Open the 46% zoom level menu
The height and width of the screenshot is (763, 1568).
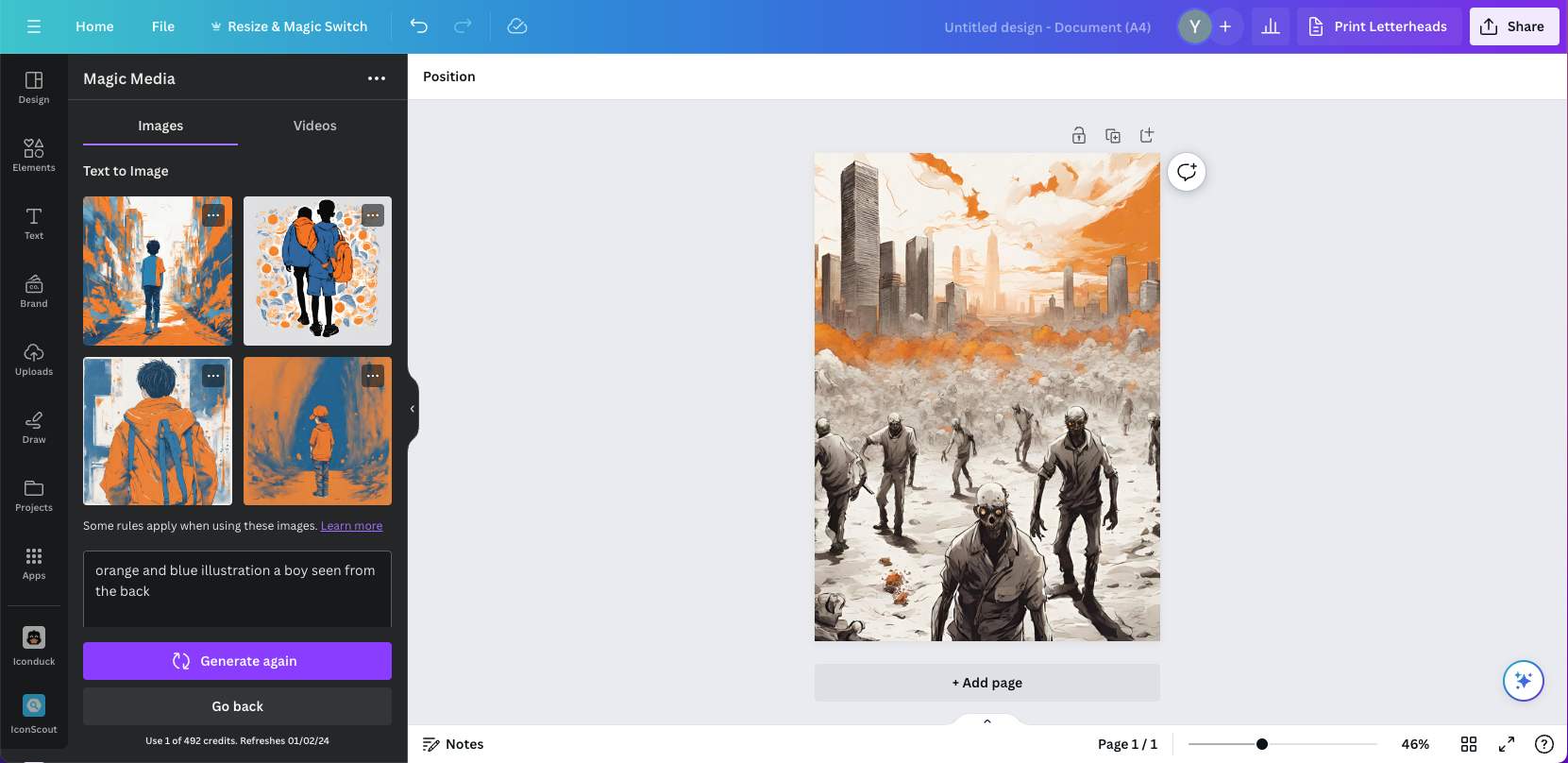pos(1415,744)
